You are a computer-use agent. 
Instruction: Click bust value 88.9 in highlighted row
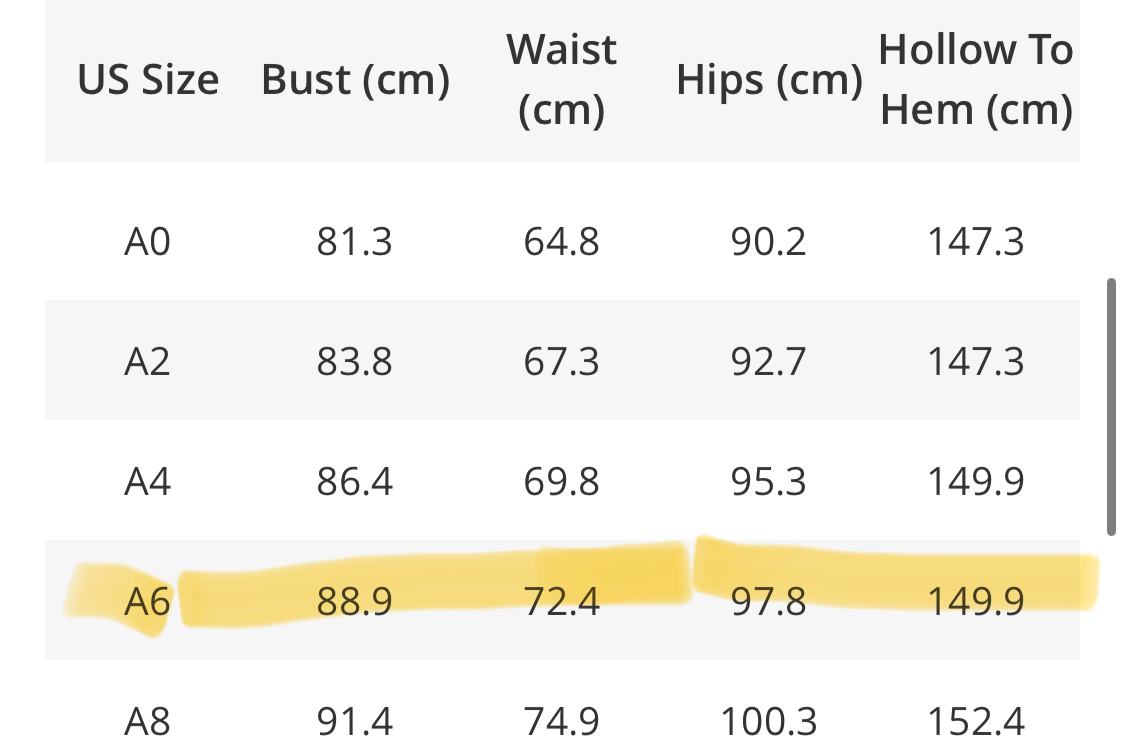pyautogui.click(x=355, y=601)
